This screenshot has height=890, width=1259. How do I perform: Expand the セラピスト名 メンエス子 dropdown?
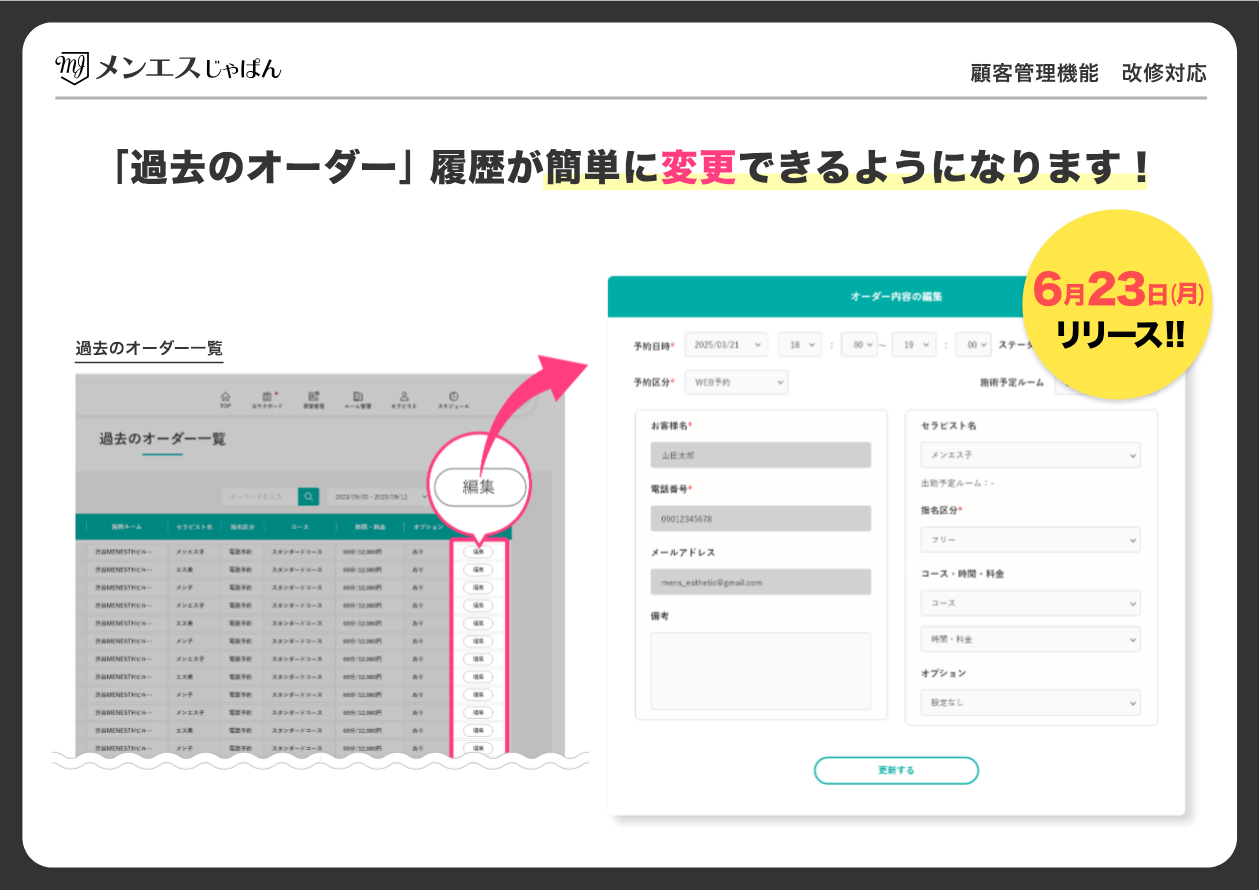click(x=1030, y=455)
